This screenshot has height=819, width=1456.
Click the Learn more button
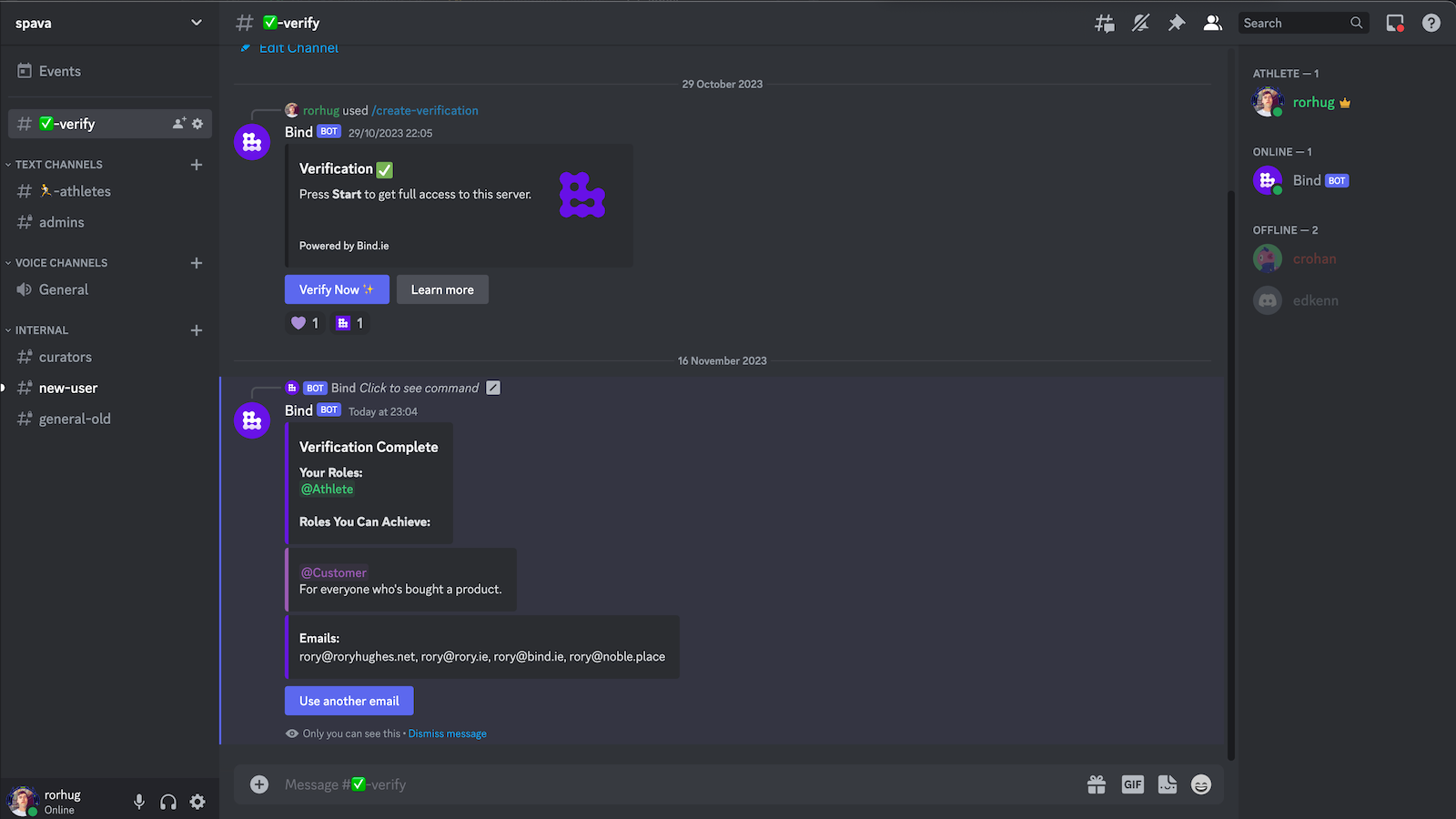click(x=442, y=289)
